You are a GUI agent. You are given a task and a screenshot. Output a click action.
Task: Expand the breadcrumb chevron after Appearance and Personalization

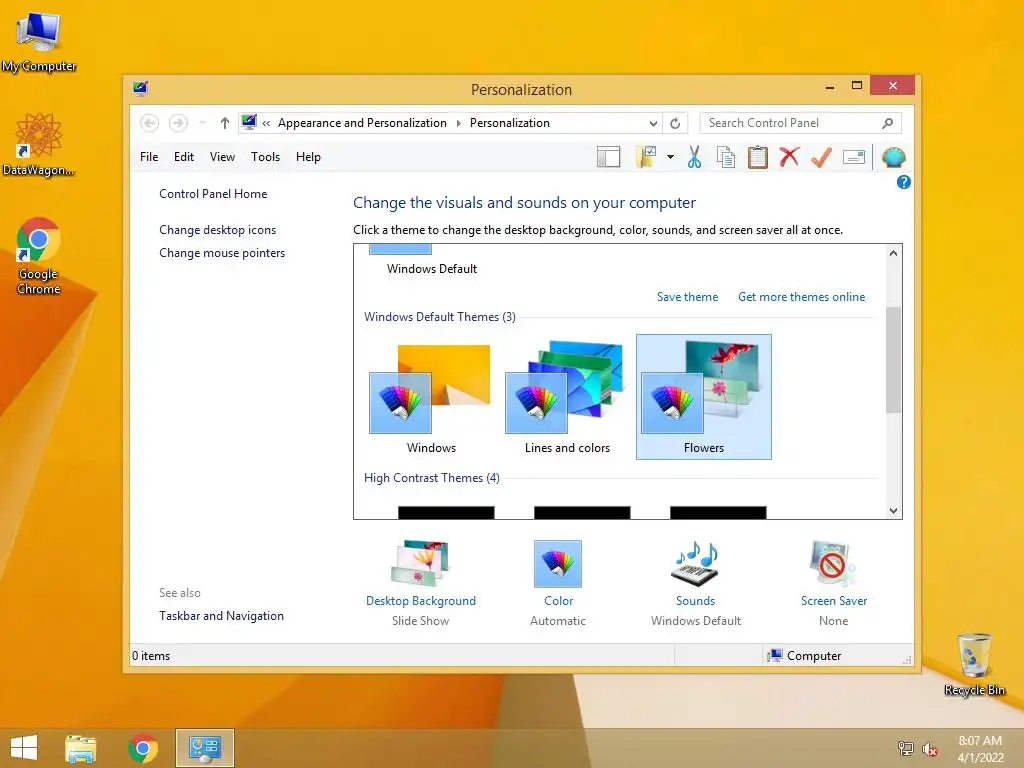[458, 123]
